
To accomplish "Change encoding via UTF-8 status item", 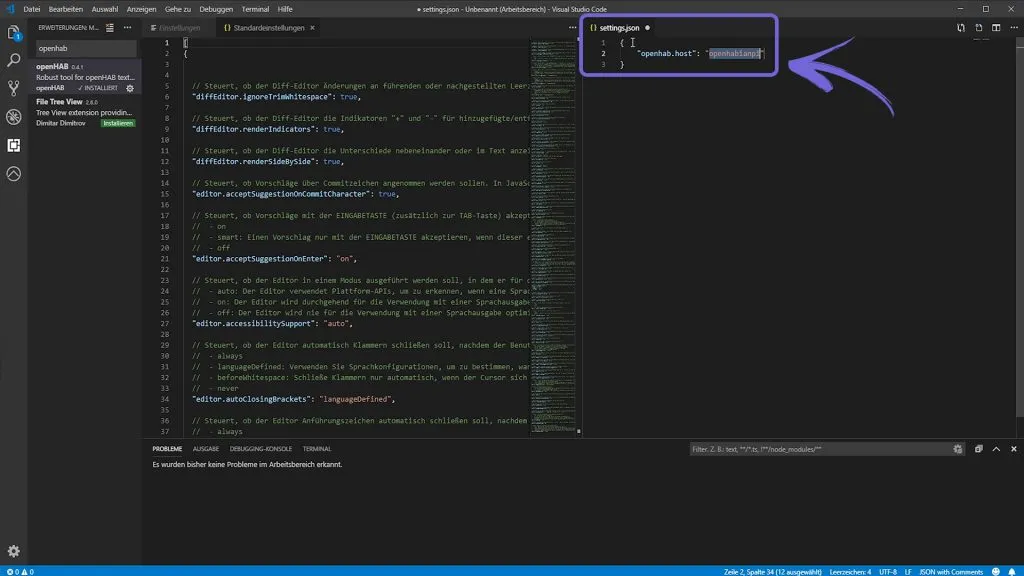I will tap(888, 571).
